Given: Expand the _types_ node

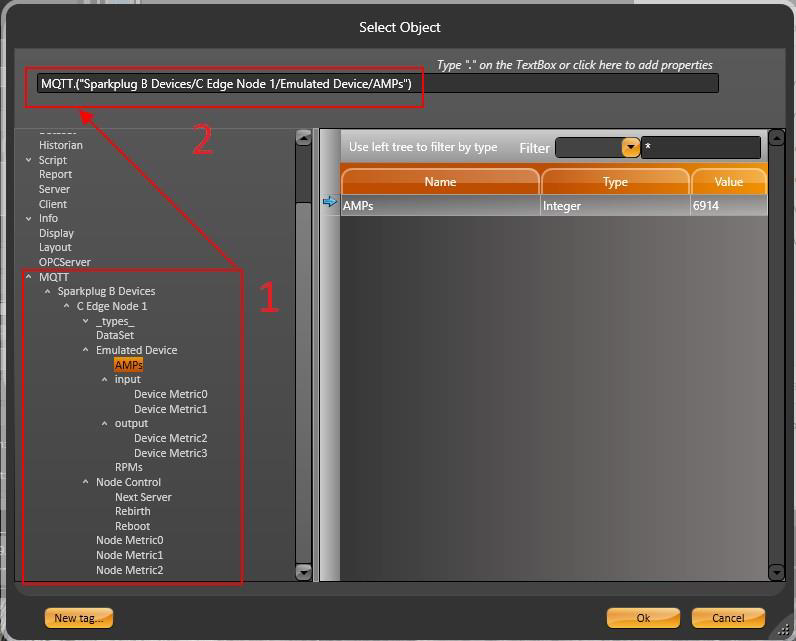Looking at the screenshot, I should pos(85,321).
